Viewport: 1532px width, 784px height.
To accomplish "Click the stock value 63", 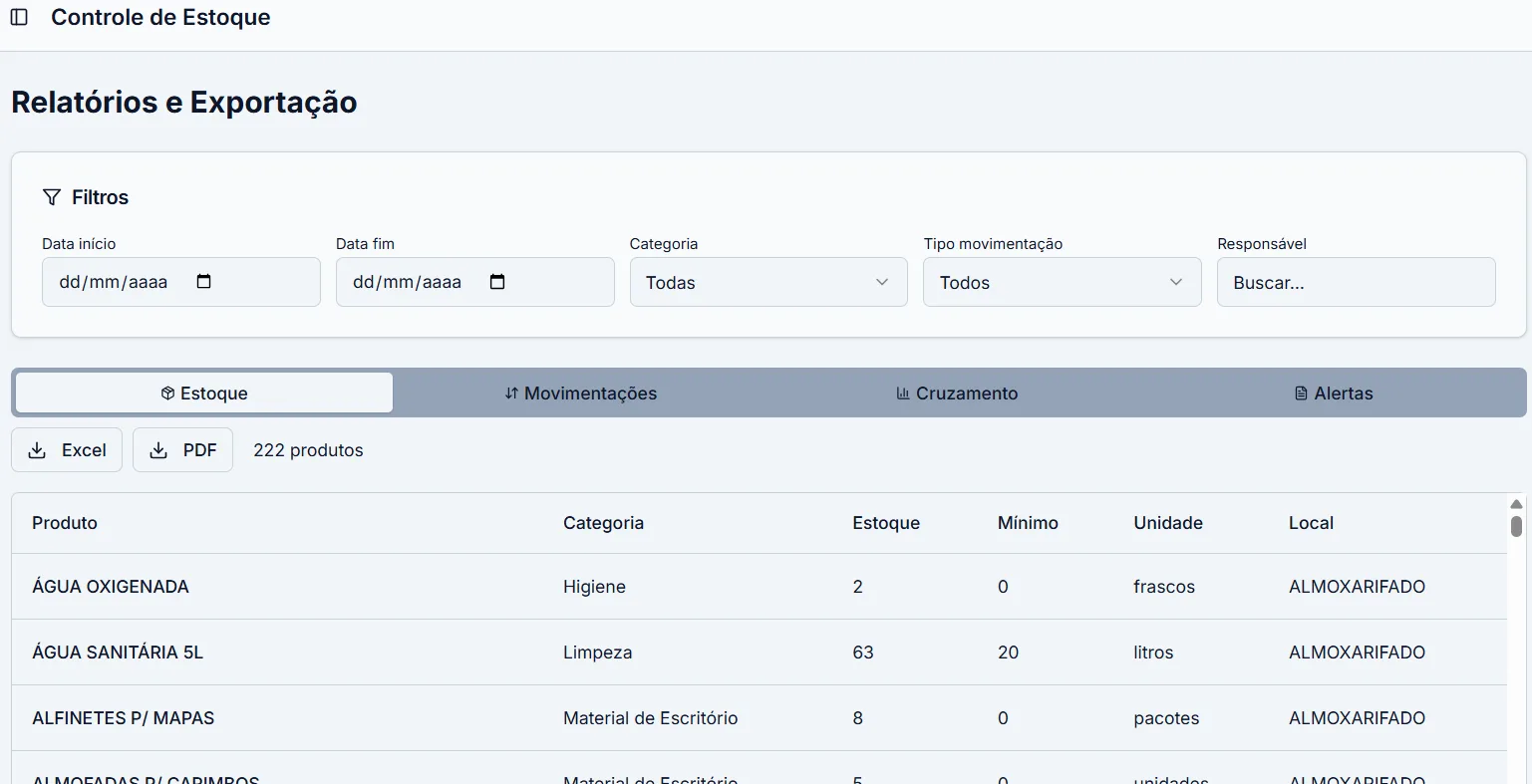I will click(863, 653).
